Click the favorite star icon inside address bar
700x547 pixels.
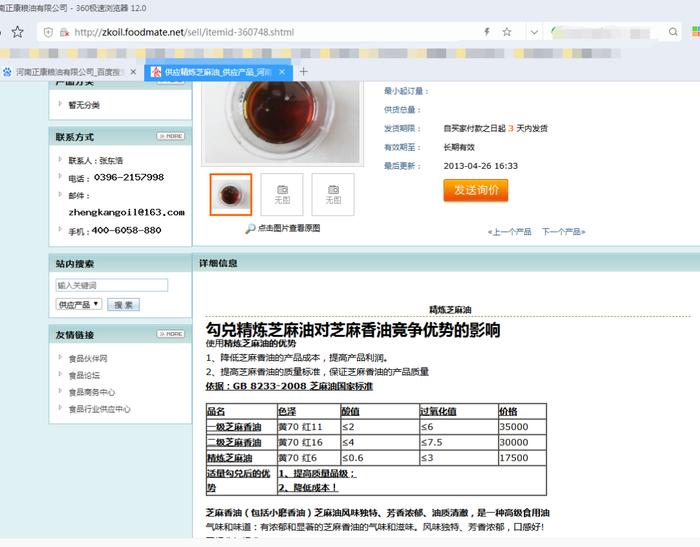[x=507, y=32]
